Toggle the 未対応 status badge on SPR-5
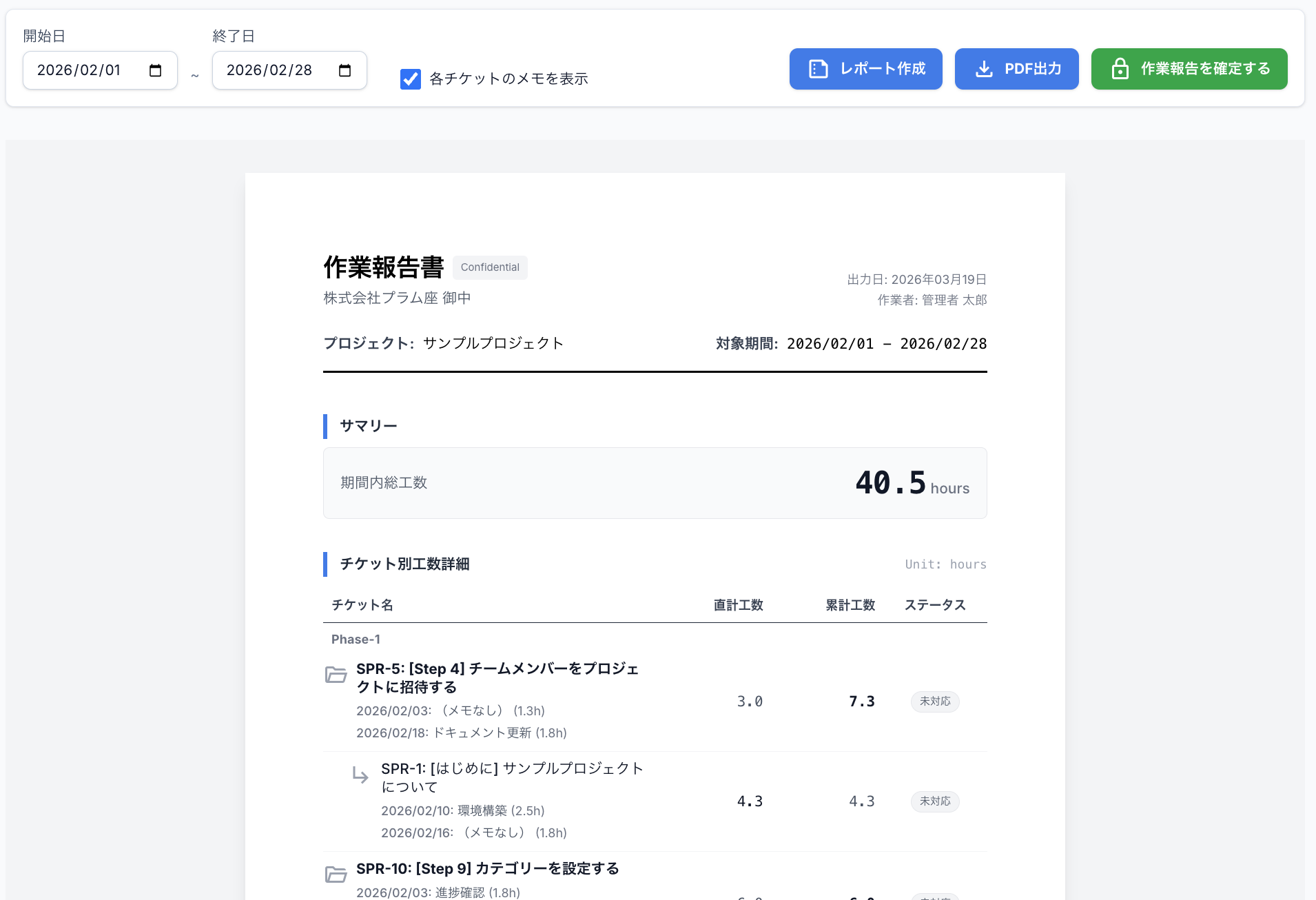 click(934, 701)
